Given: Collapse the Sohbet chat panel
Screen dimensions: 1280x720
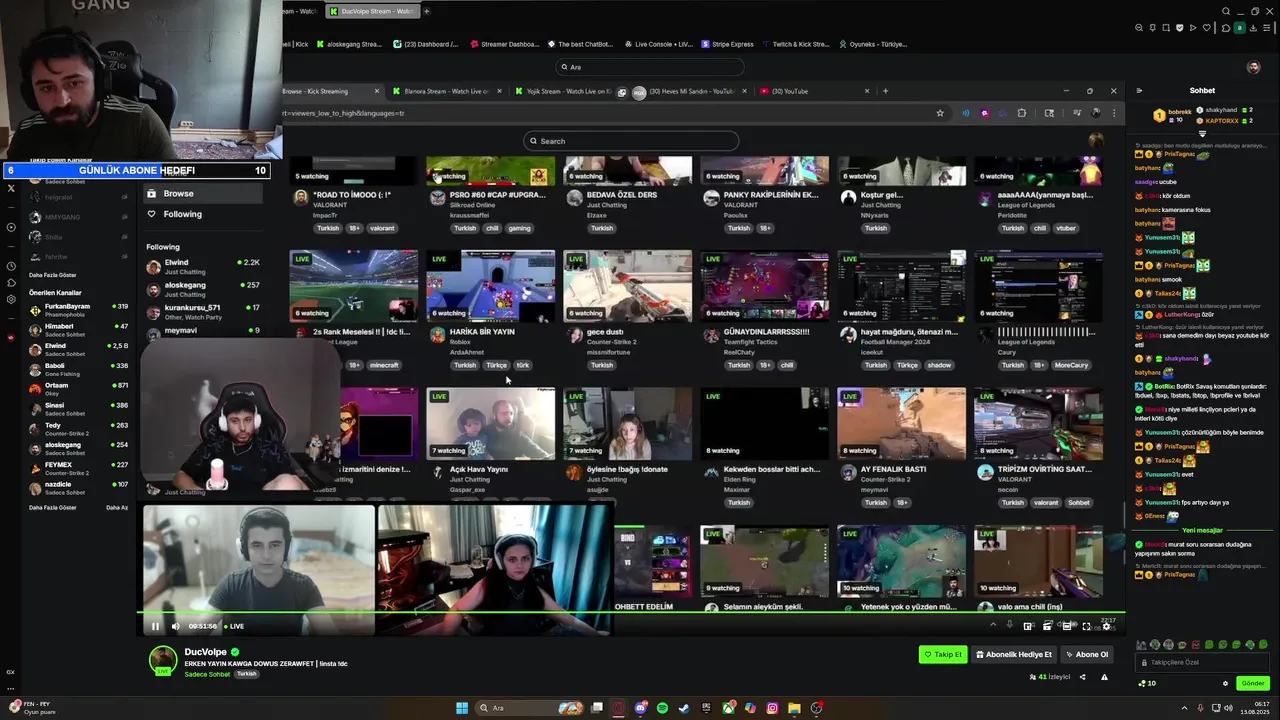Looking at the screenshot, I should pyautogui.click(x=1138, y=91).
